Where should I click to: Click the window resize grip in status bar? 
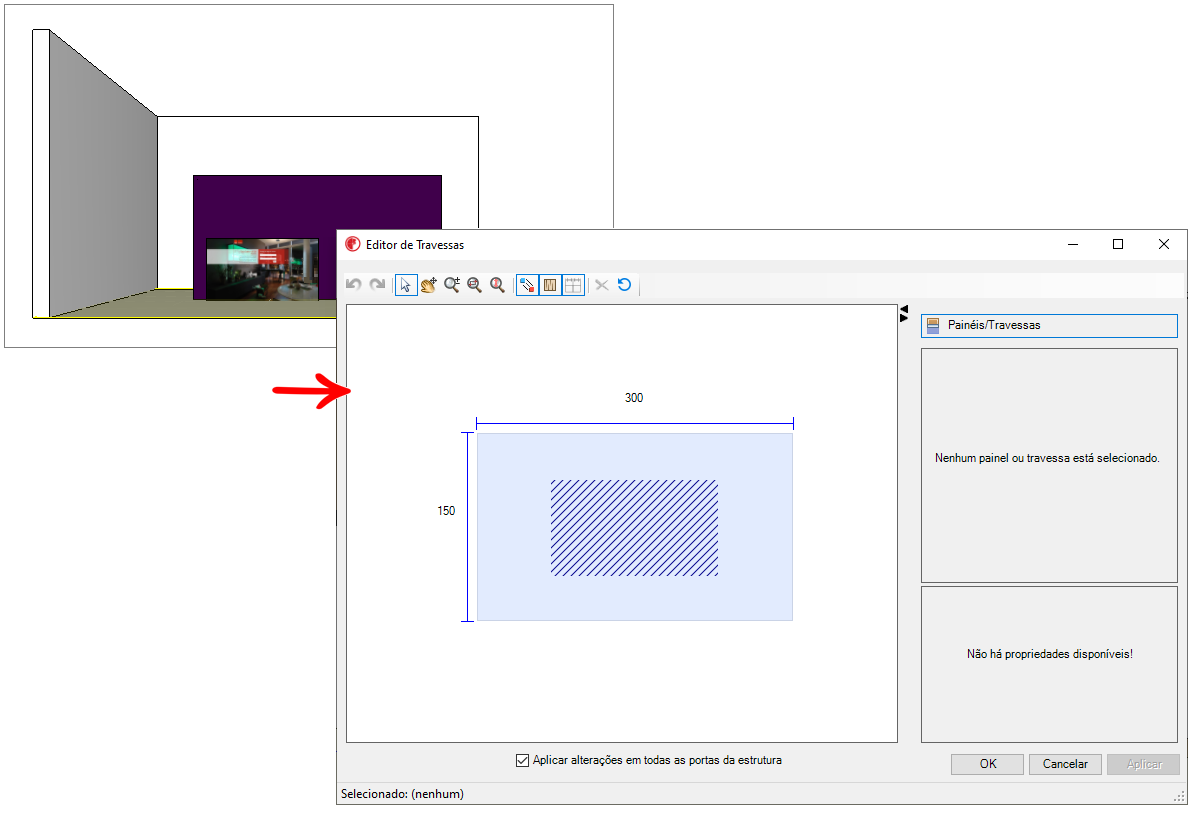[x=1179, y=796]
